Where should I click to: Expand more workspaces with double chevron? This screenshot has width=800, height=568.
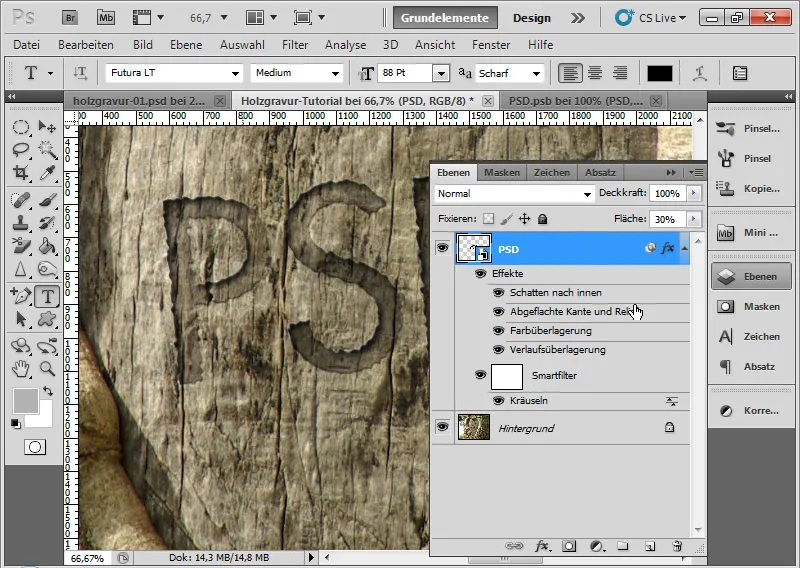578,18
